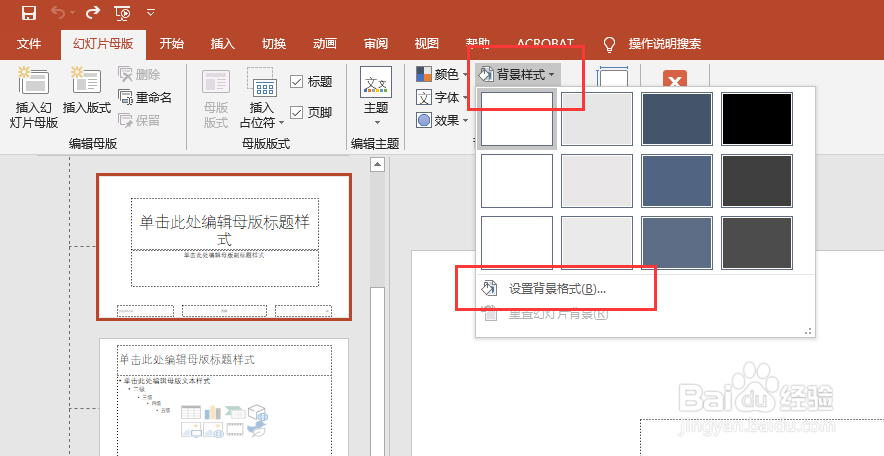Image resolution: width=884 pixels, height=456 pixels.
Task: Open the 插入占位符 dropdown
Action: (x=262, y=99)
